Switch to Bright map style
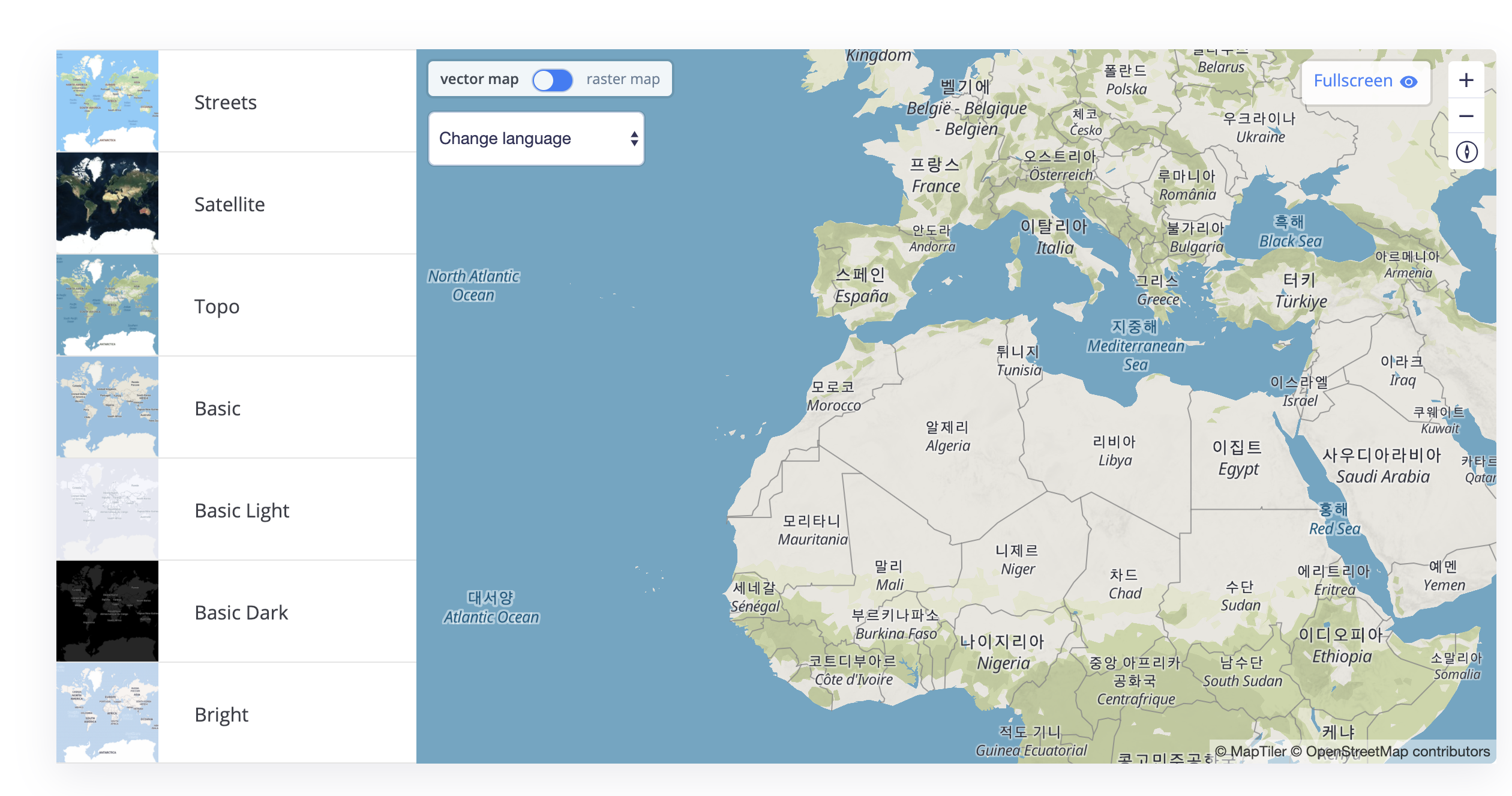The width and height of the screenshot is (1512, 796). click(x=221, y=714)
